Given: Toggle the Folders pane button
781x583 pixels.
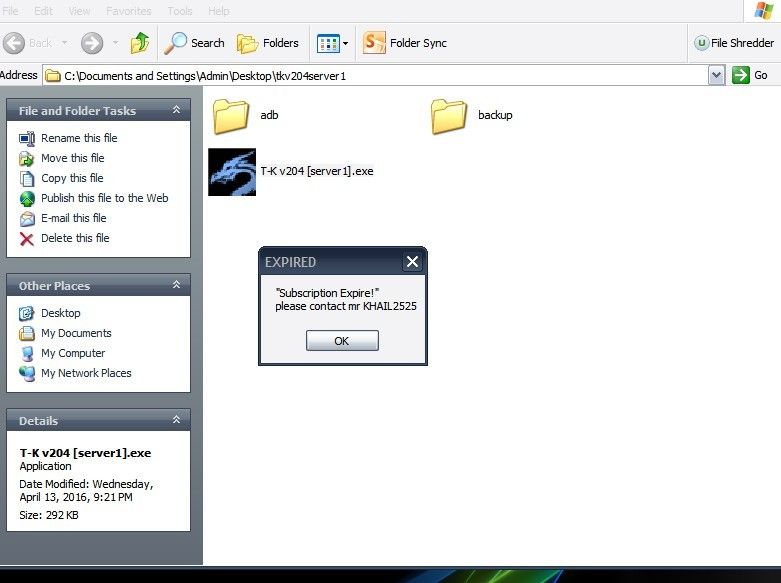Looking at the screenshot, I should point(268,43).
